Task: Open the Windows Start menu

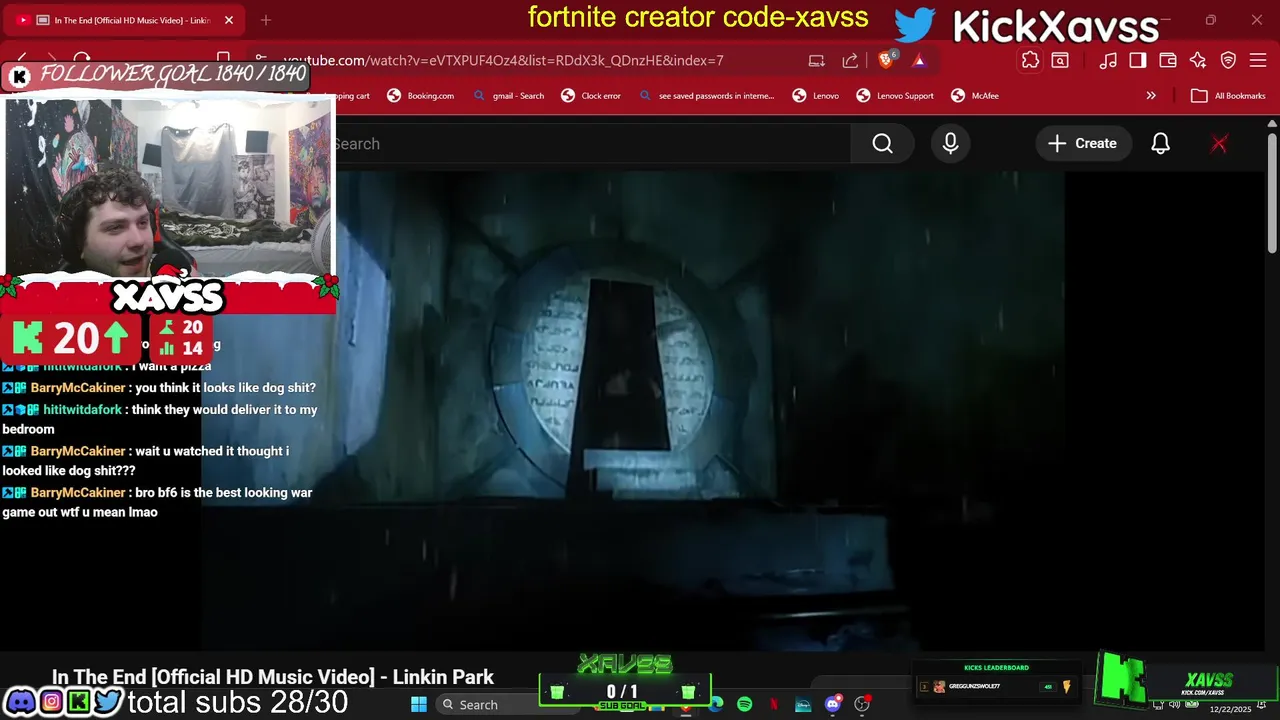Action: click(419, 705)
